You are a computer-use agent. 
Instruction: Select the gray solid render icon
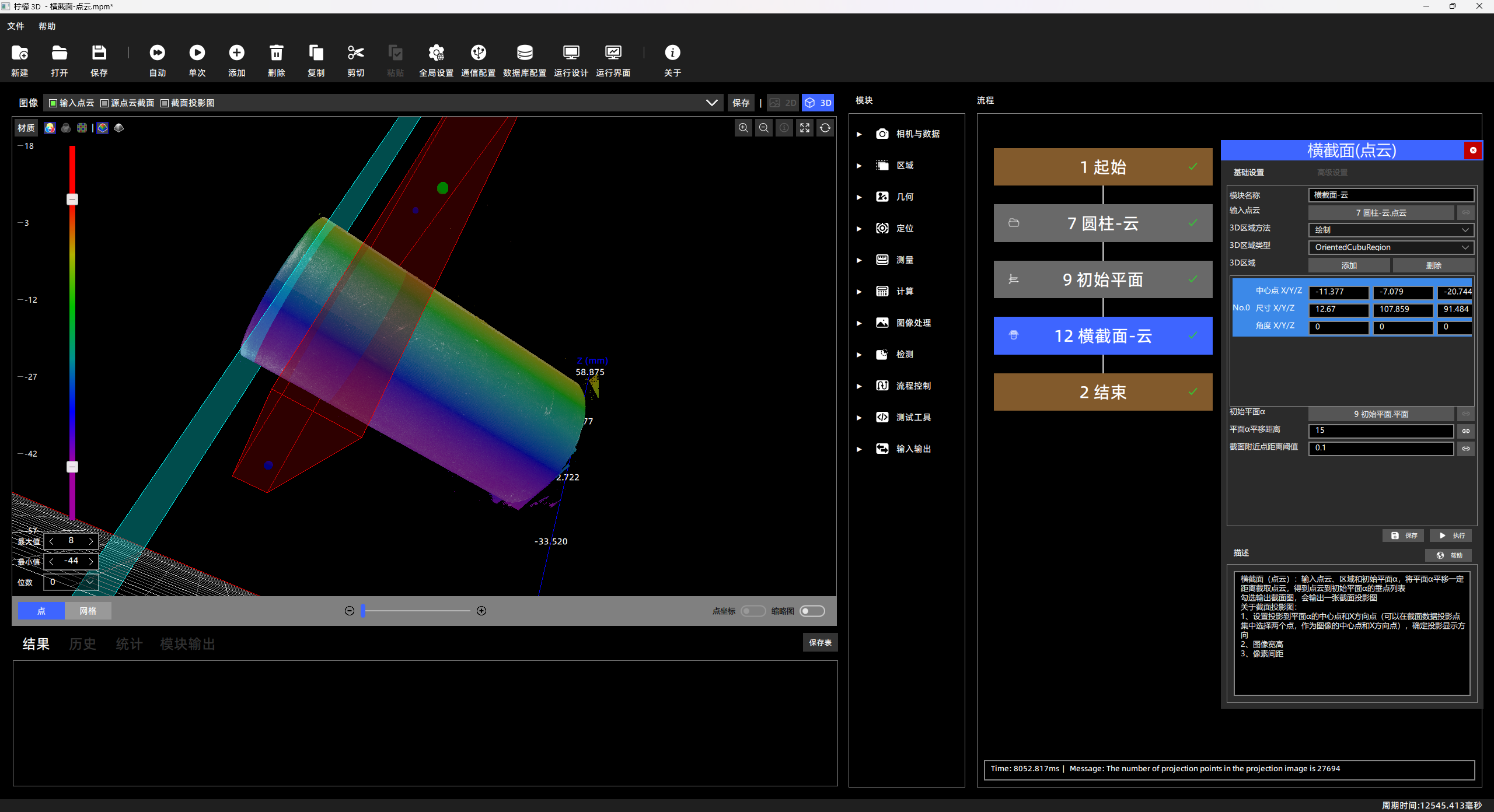[x=119, y=128]
